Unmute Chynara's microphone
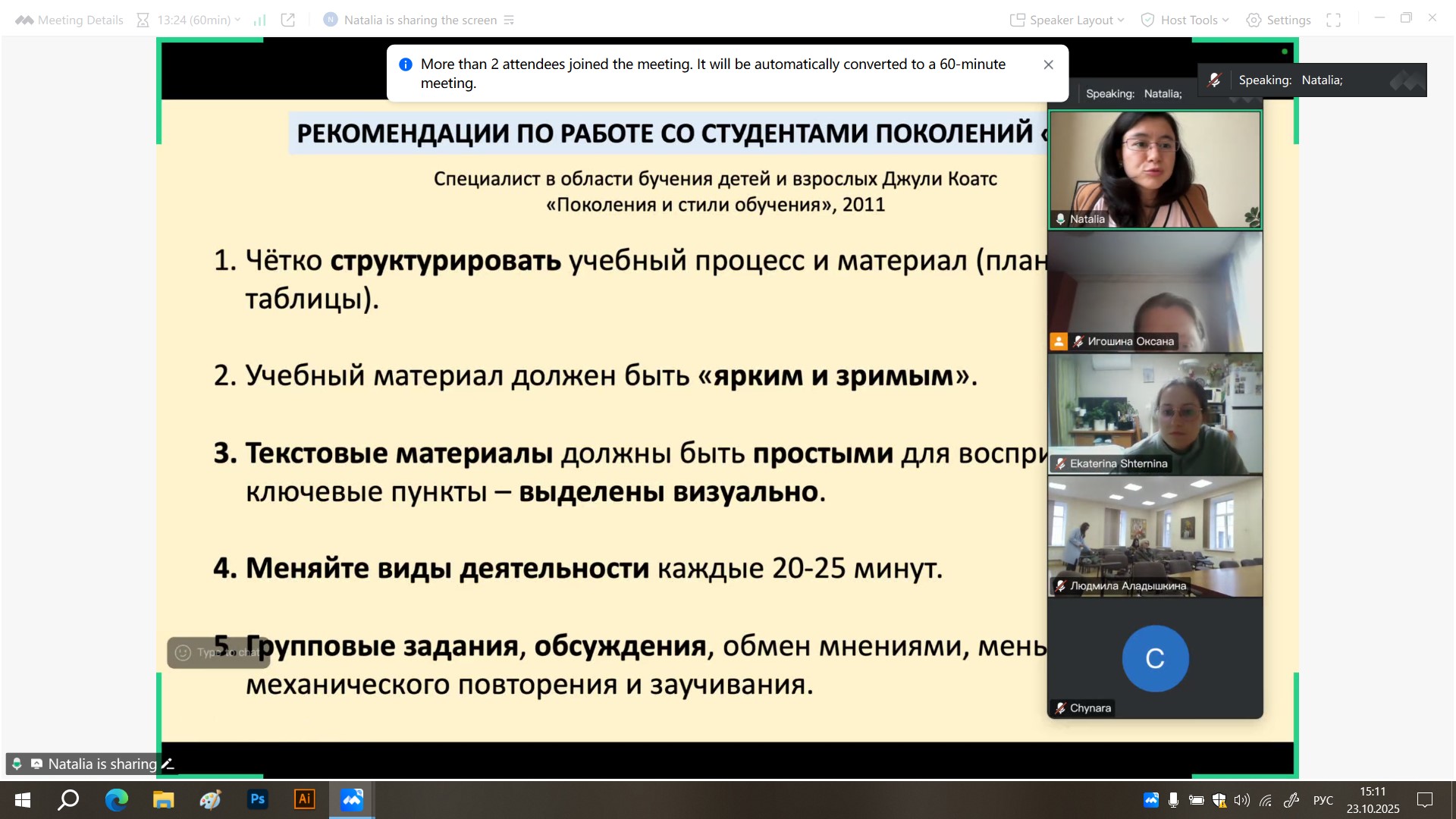Image resolution: width=1456 pixels, height=819 pixels. pyautogui.click(x=1060, y=708)
